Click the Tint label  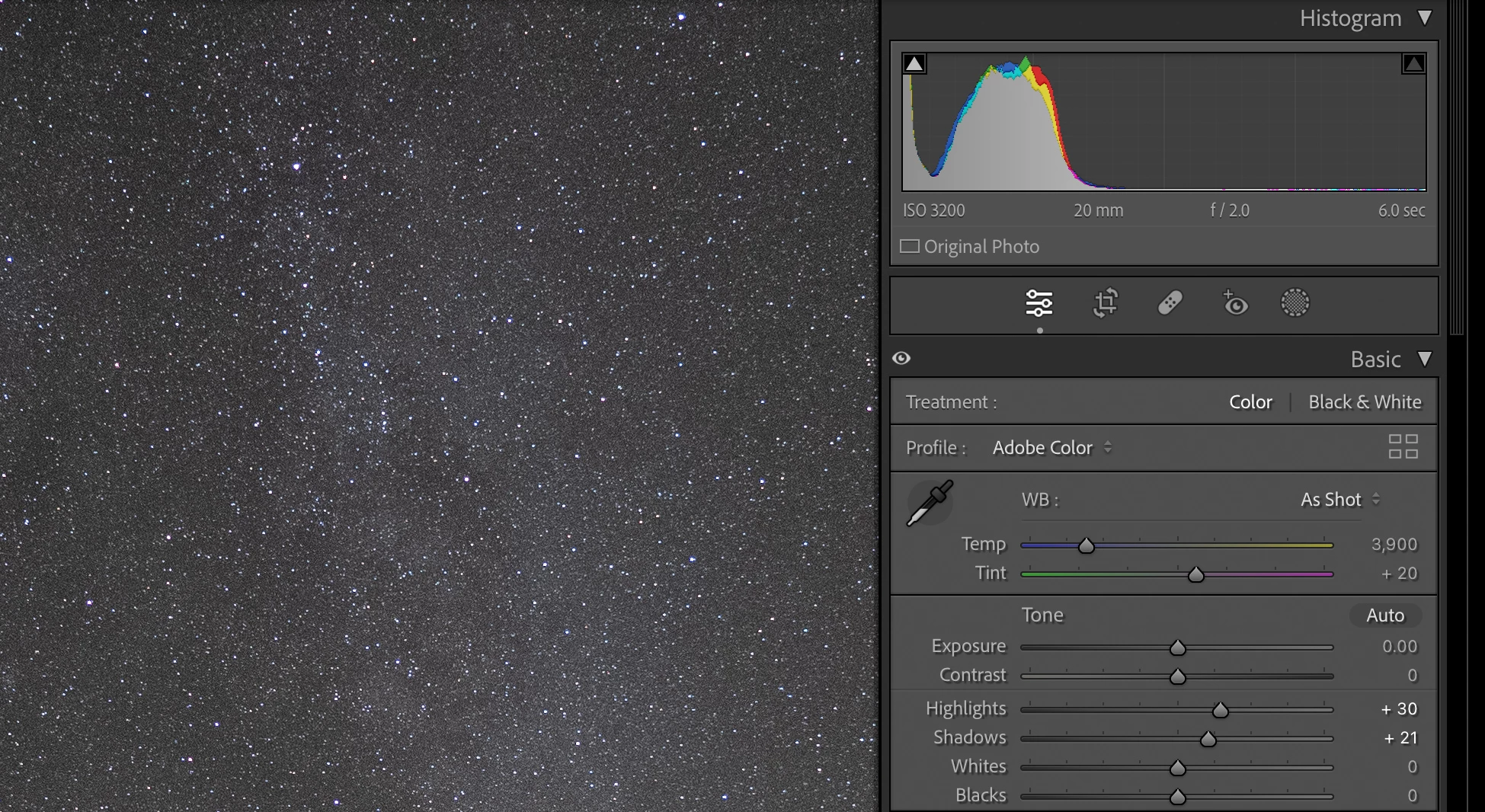click(991, 573)
